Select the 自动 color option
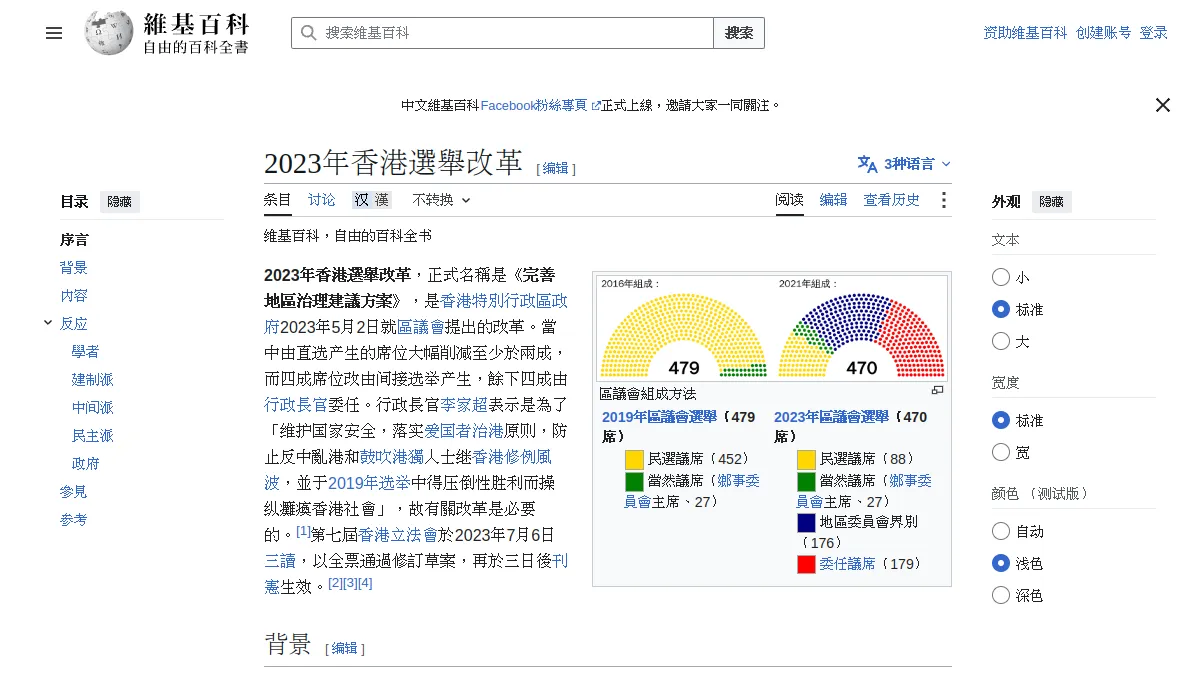Screen dimensions: 1200x675 (1001, 531)
